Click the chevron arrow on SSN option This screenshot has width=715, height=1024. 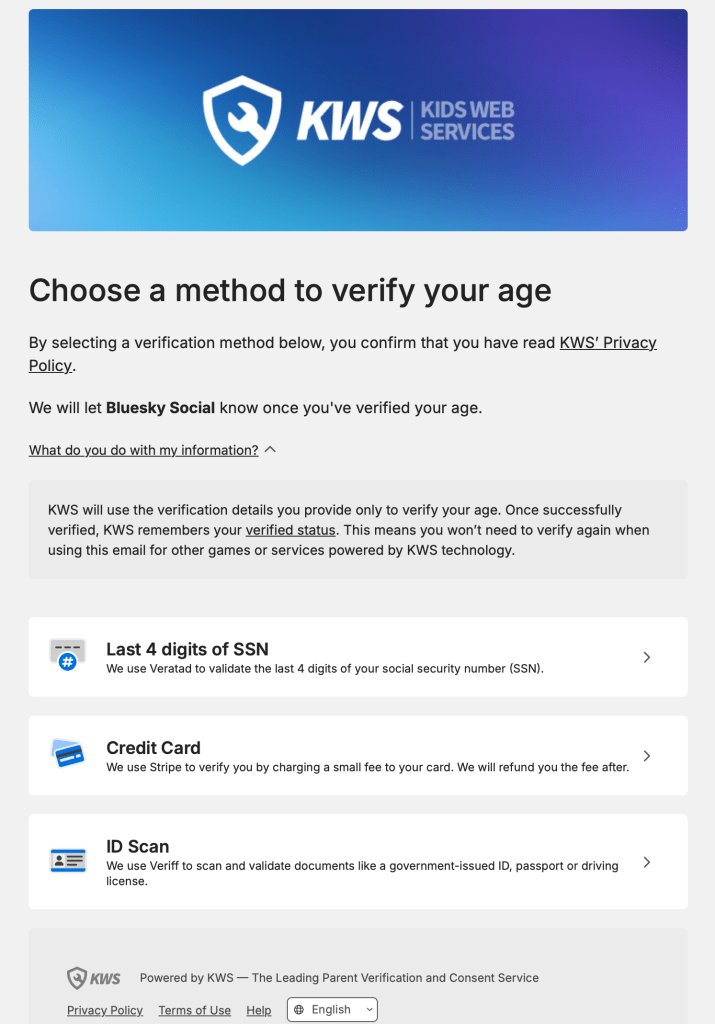[647, 657]
